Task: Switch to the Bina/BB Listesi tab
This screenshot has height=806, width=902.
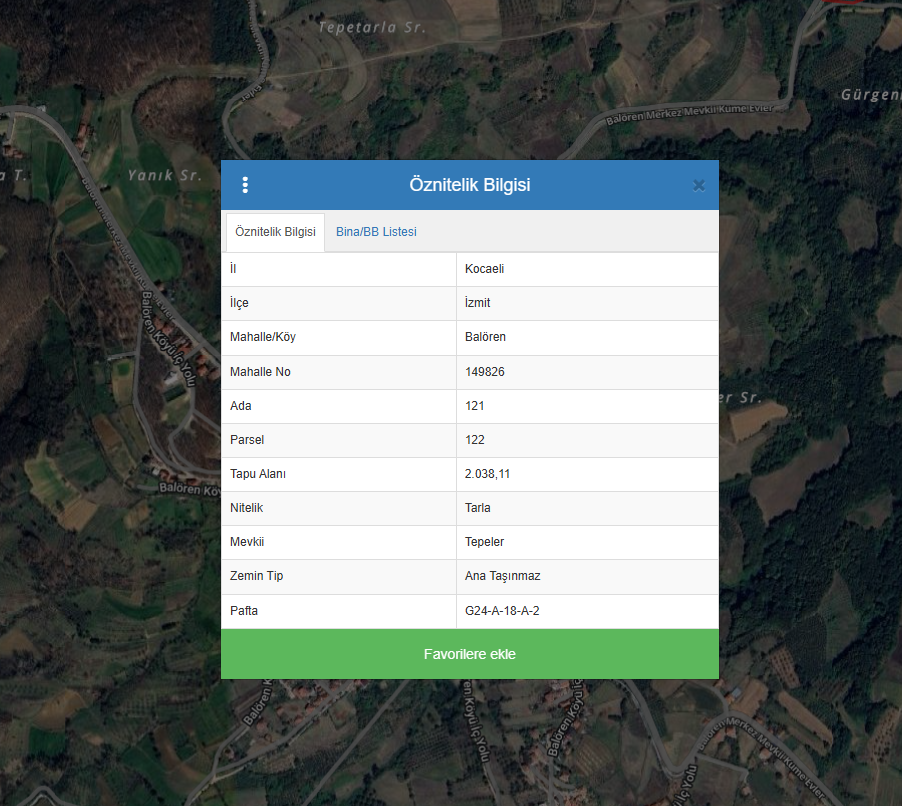Action: pyautogui.click(x=376, y=232)
